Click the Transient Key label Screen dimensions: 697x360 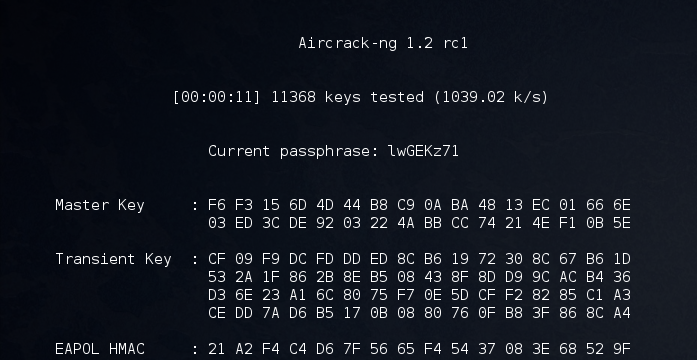[x=113, y=259]
